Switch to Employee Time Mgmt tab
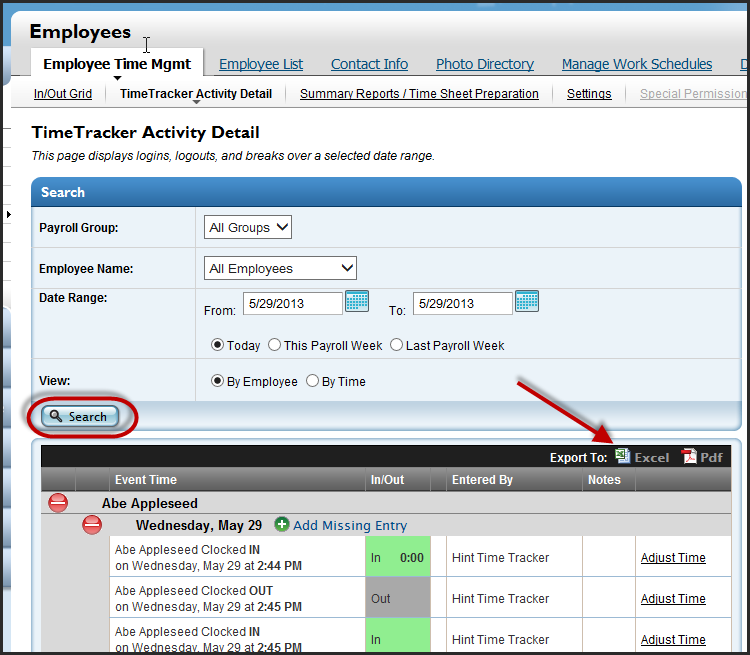Image resolution: width=750 pixels, height=655 pixels. (117, 64)
